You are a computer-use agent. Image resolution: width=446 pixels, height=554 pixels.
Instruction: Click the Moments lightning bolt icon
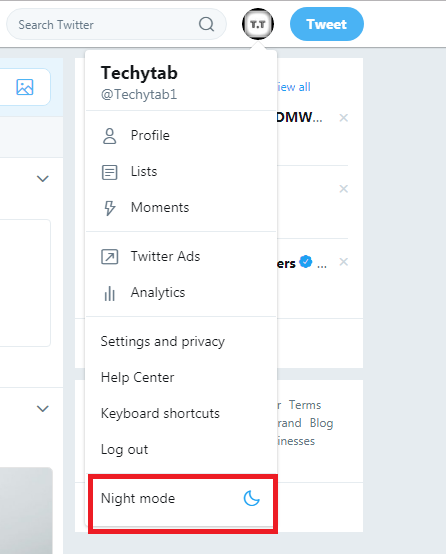tap(110, 208)
